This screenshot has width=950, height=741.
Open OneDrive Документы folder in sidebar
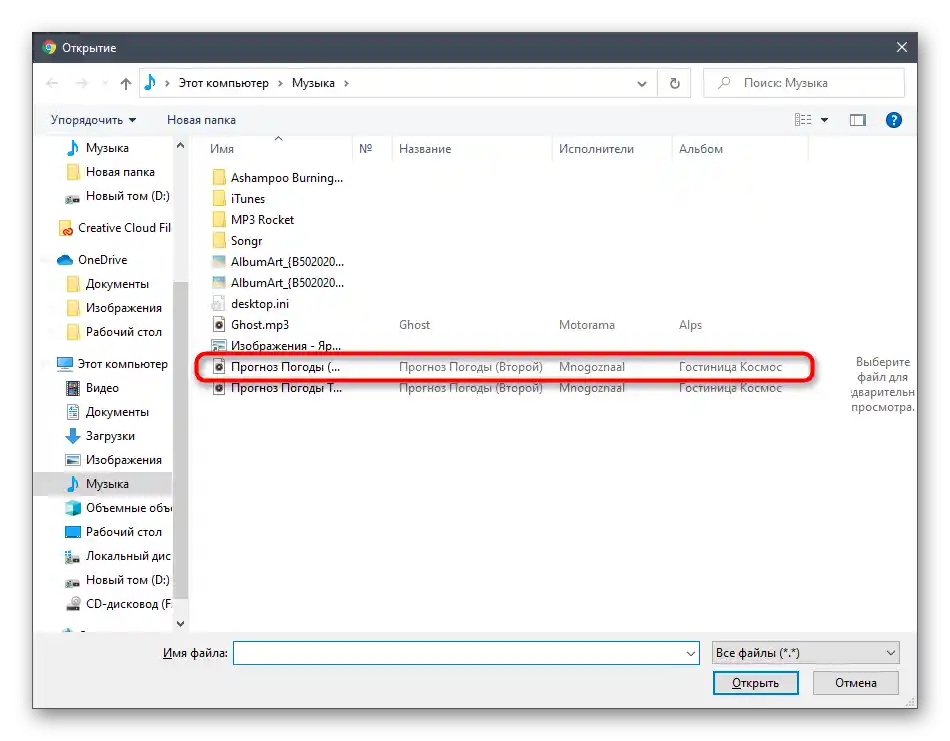[107, 284]
